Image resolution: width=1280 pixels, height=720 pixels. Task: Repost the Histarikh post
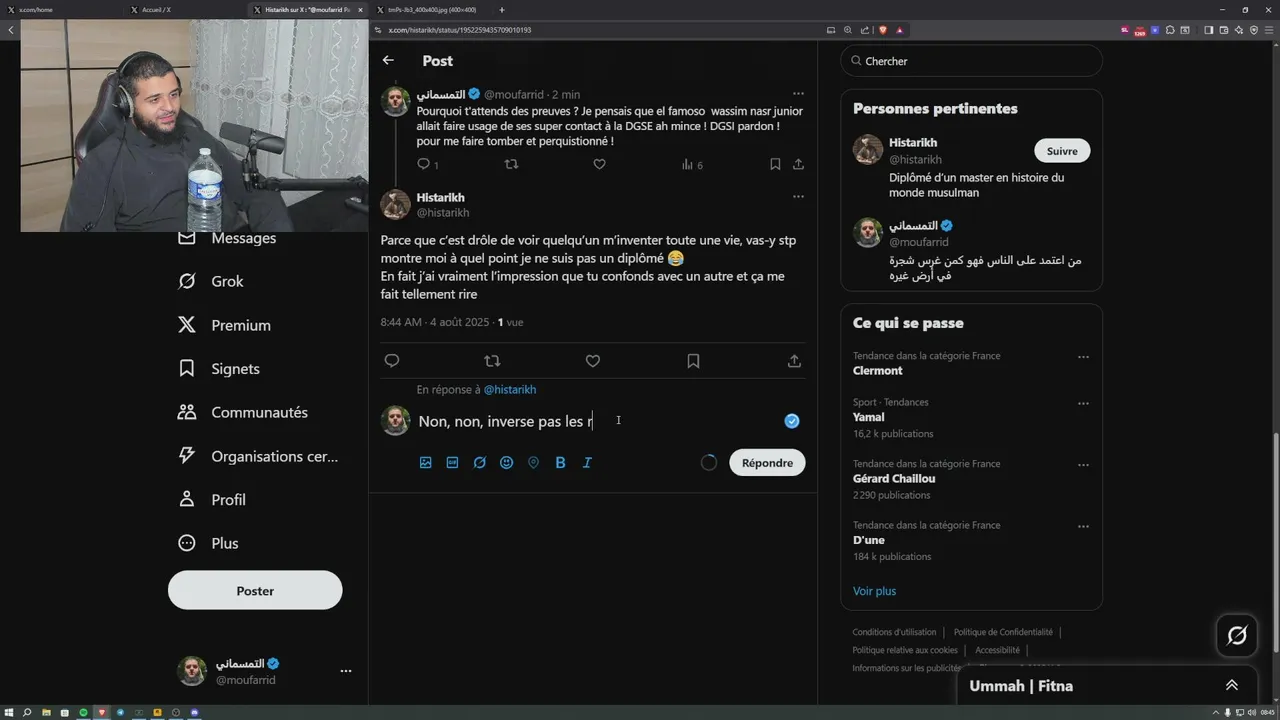coord(492,361)
